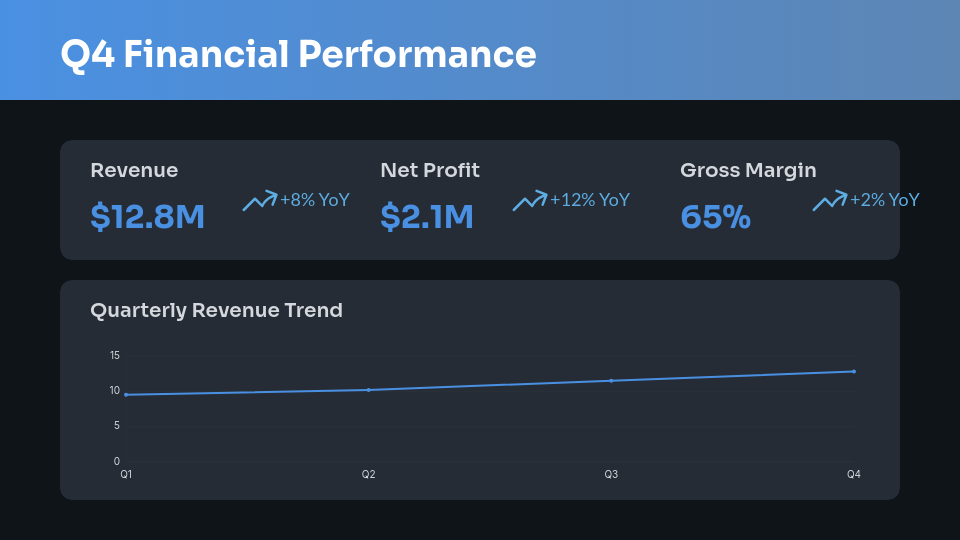
Task: Click the 65% gross margin value
Action: tap(715, 216)
